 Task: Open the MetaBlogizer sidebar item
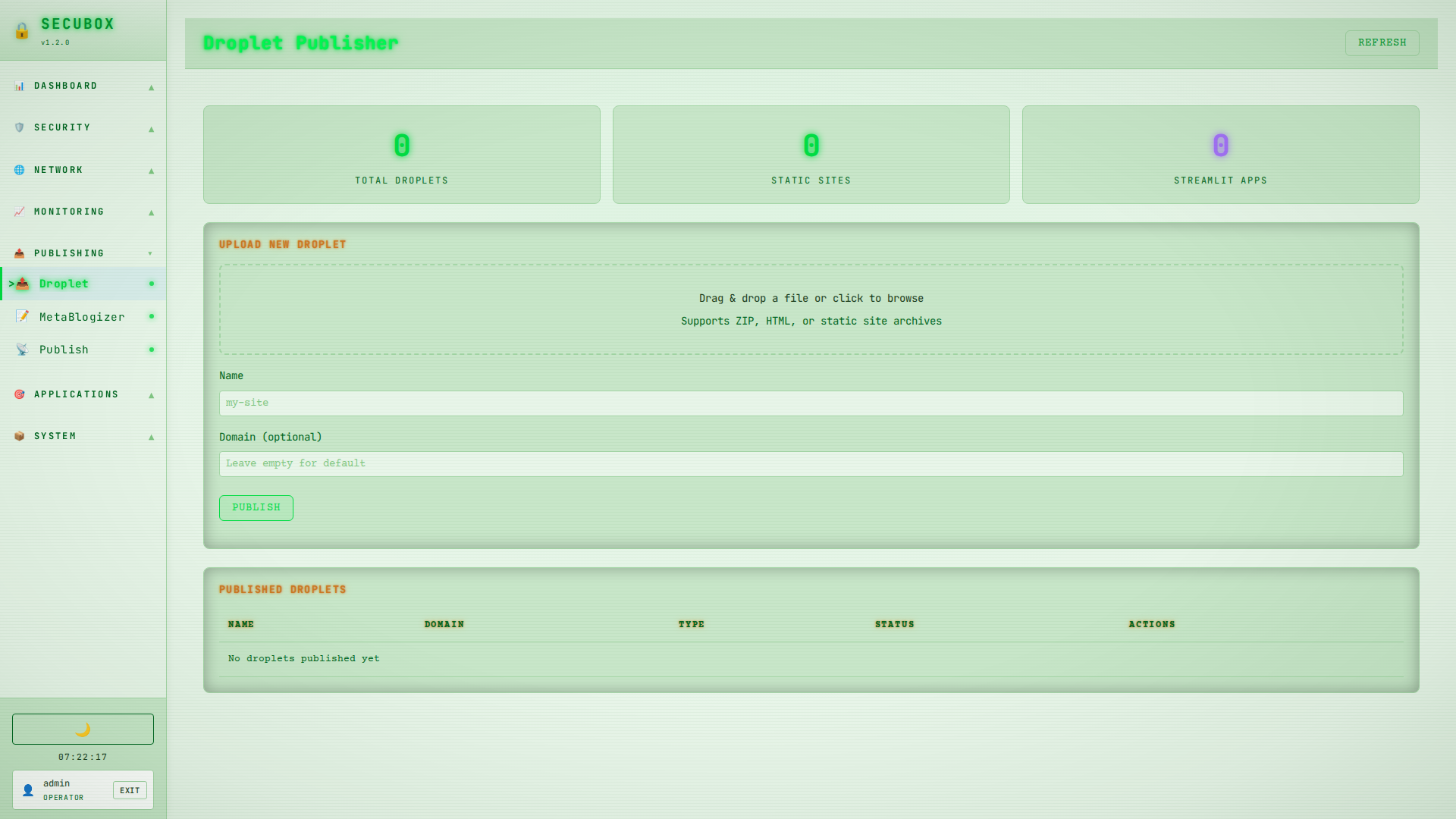tap(82, 317)
